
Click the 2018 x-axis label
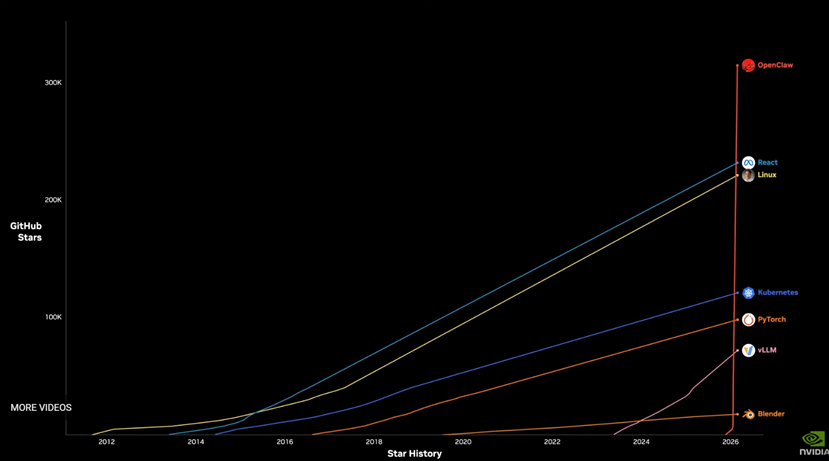click(374, 442)
